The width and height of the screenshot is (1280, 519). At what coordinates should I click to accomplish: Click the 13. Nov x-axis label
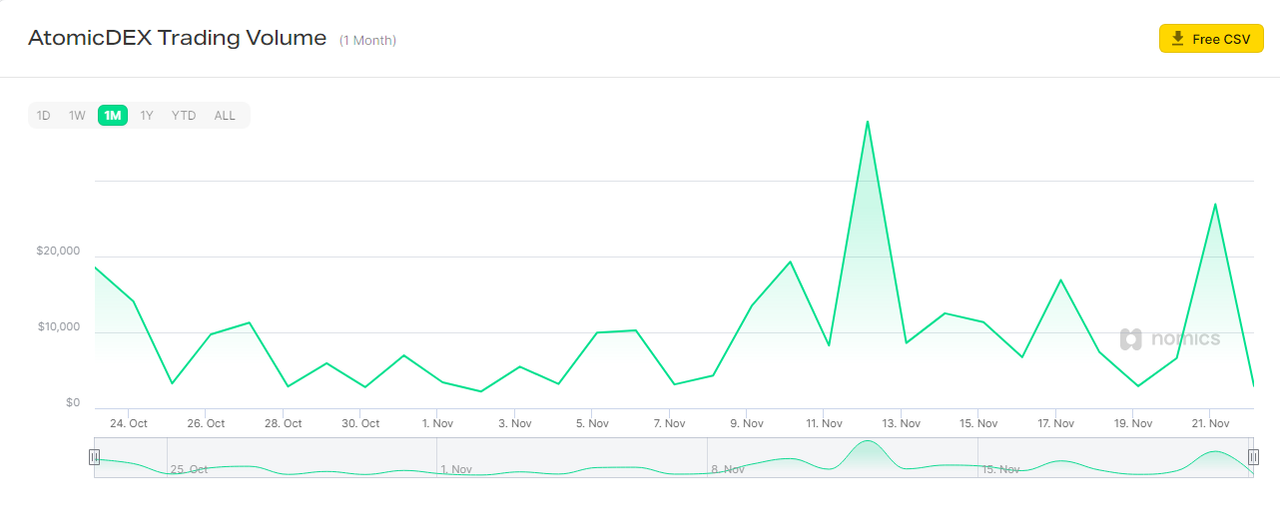point(901,423)
